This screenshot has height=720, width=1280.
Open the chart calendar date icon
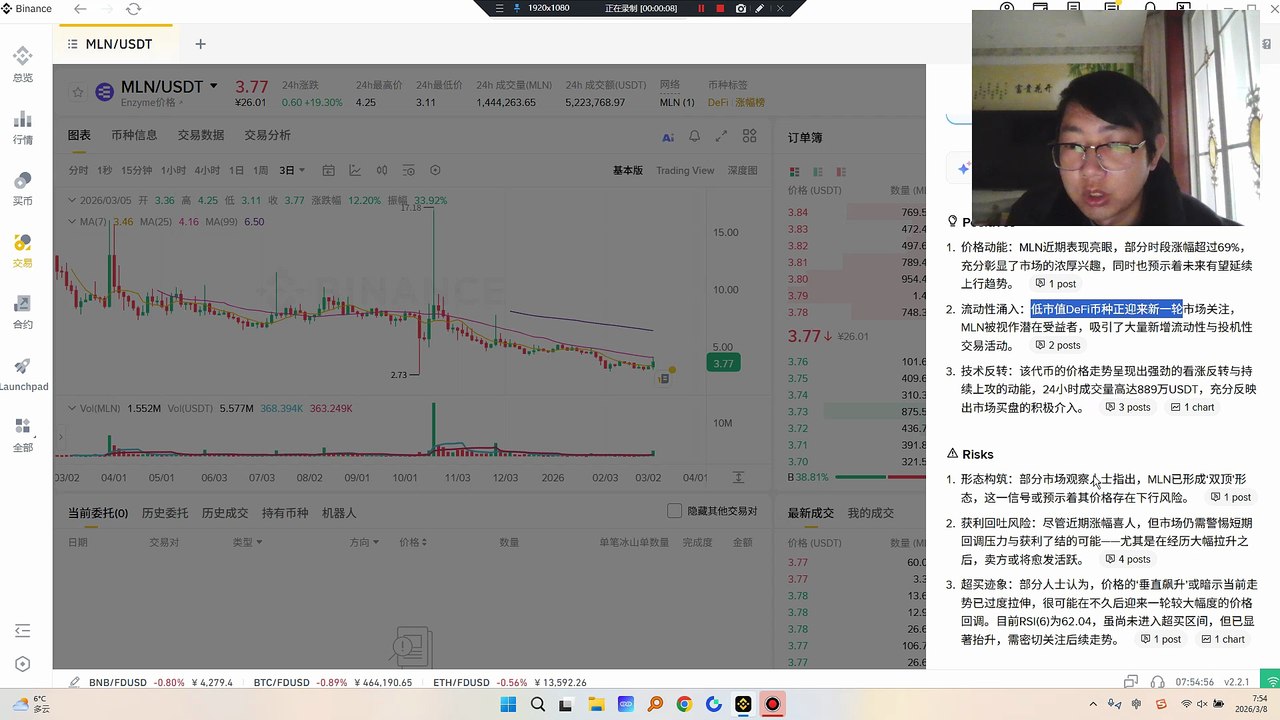pyautogui.click(x=327, y=171)
